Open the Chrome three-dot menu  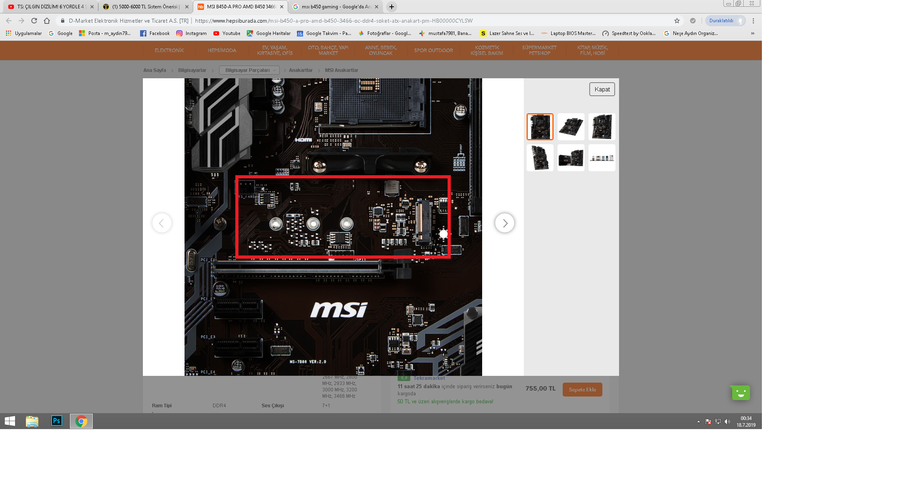(753, 21)
